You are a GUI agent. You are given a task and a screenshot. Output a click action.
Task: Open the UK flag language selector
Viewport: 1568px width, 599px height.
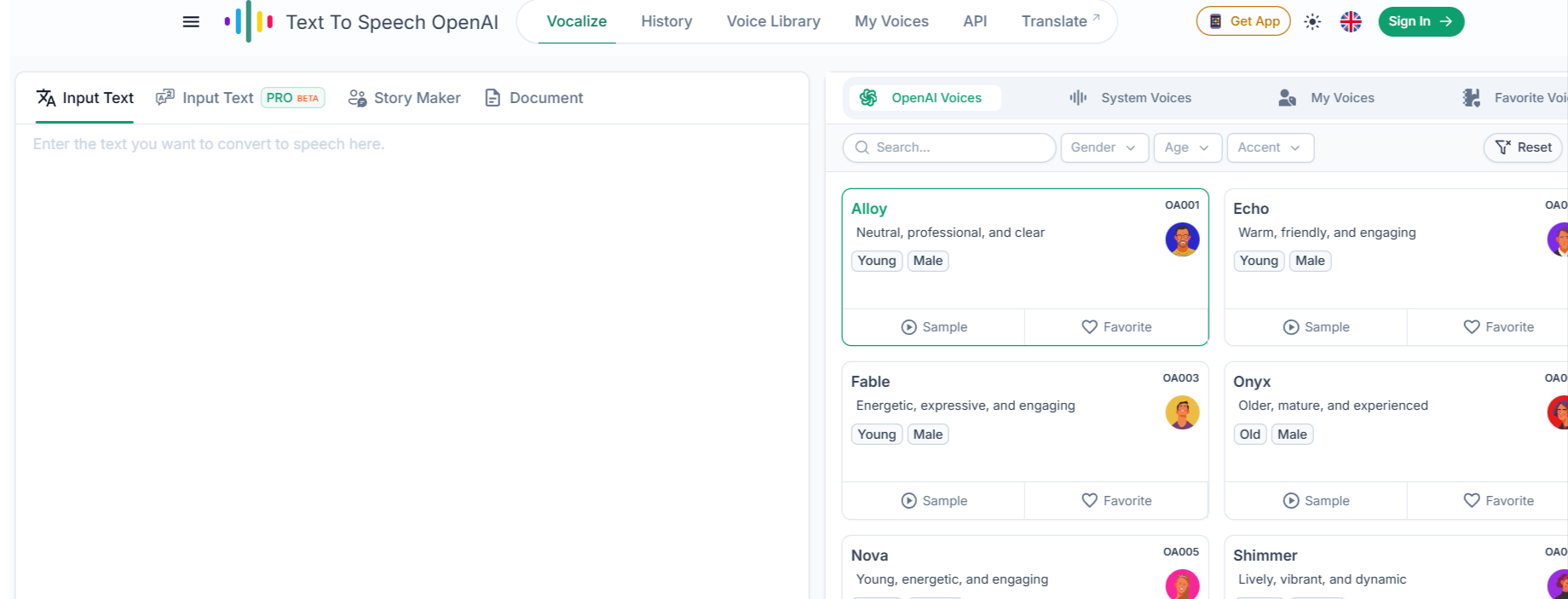[1351, 21]
